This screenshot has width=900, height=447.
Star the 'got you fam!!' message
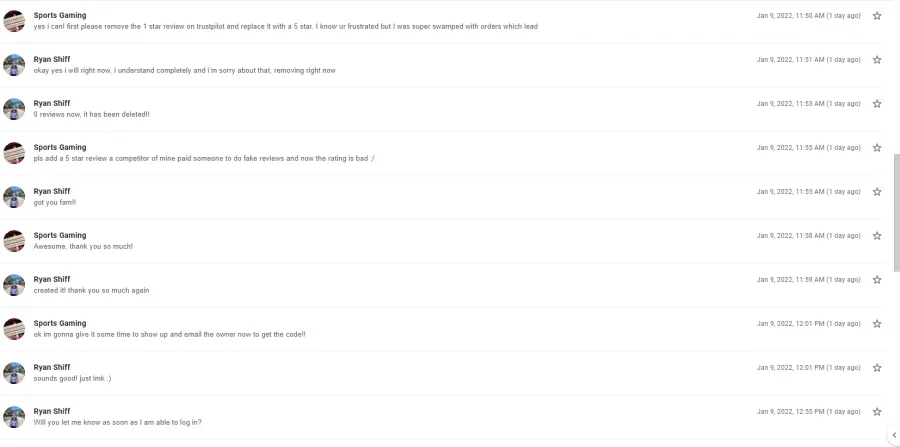[876, 192]
